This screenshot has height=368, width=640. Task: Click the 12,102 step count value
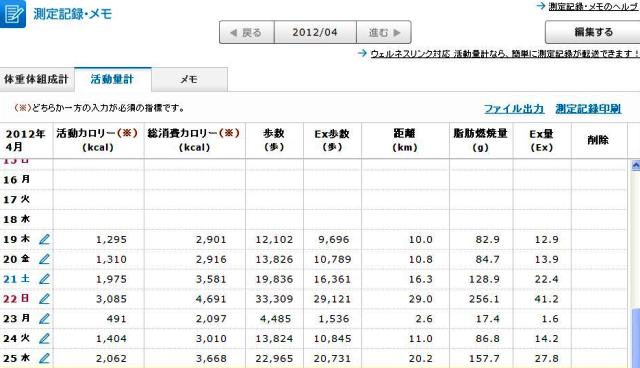point(274,239)
